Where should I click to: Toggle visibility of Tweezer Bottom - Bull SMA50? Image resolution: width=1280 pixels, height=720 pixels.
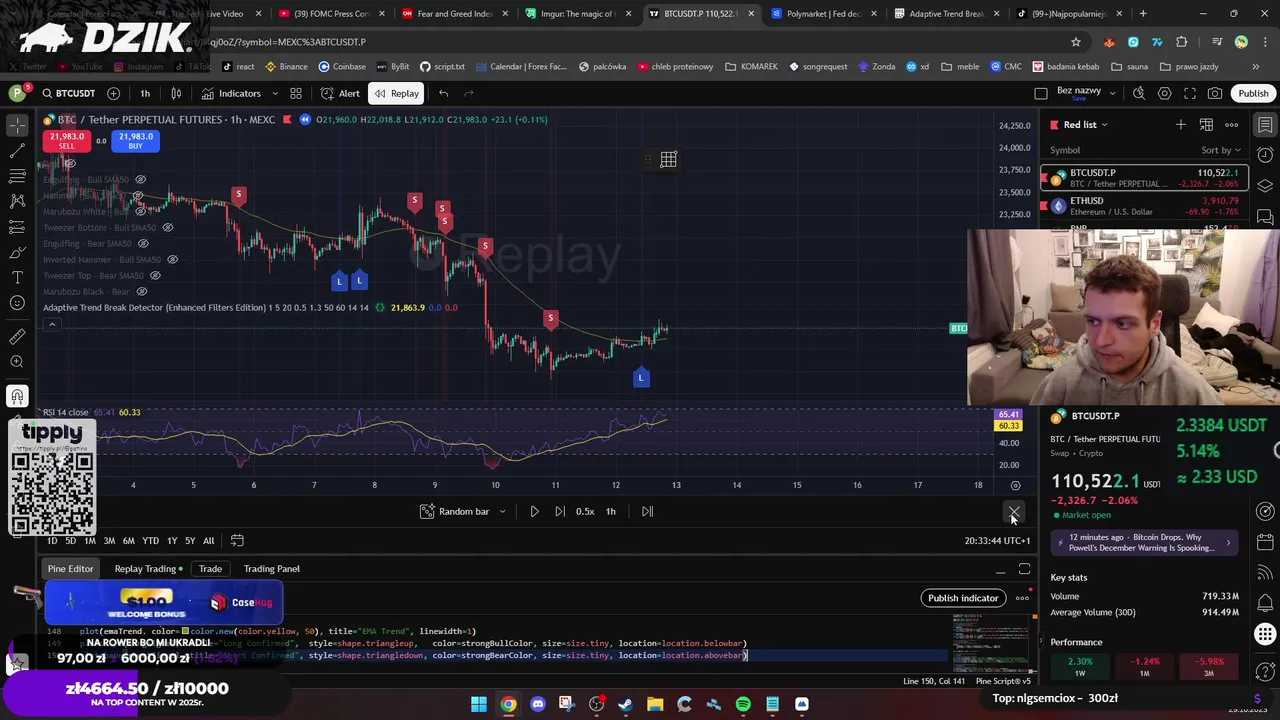167,228
